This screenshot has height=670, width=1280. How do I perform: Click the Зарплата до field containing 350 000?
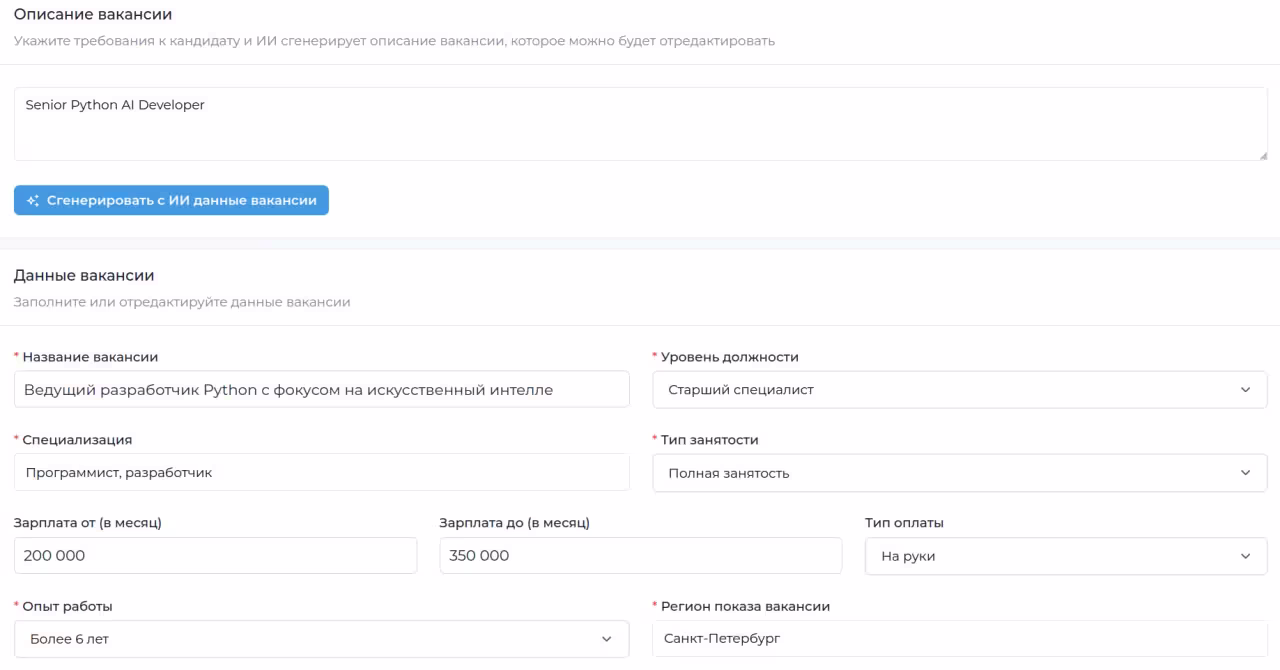[640, 556]
